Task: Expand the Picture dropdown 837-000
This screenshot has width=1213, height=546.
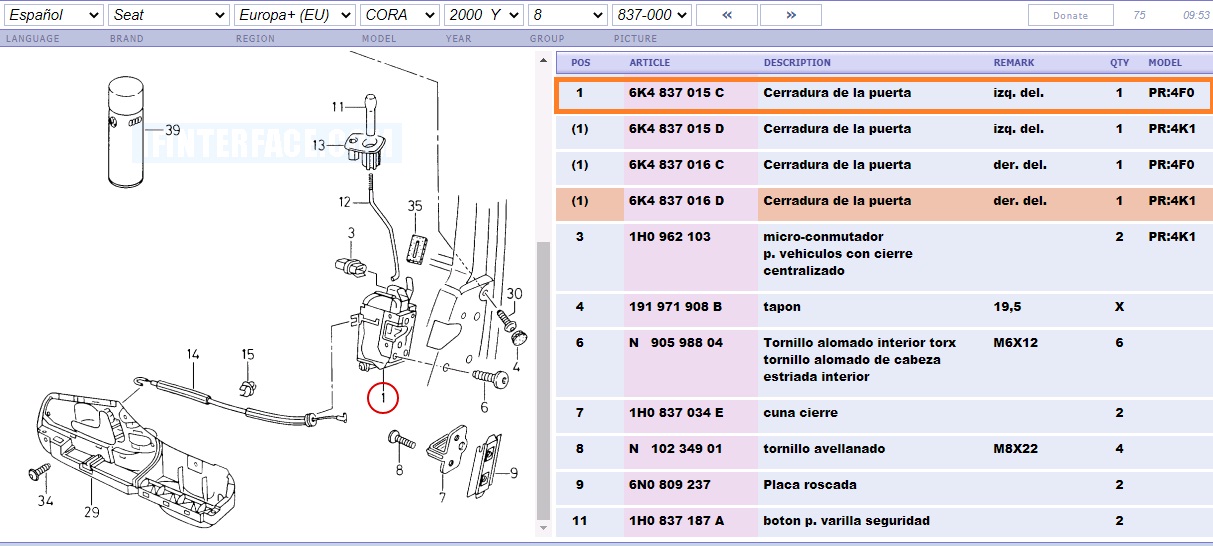Action: tap(652, 15)
